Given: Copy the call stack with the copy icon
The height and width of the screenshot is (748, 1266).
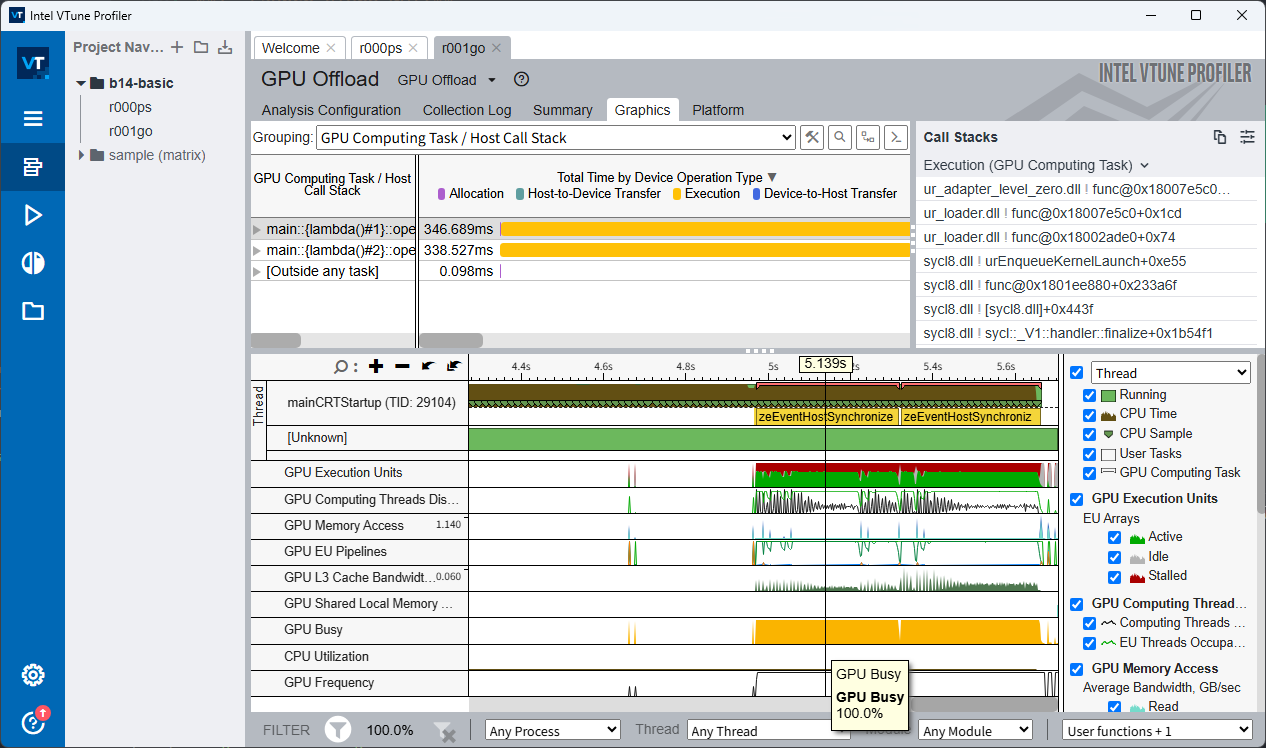Looking at the screenshot, I should click(1219, 137).
